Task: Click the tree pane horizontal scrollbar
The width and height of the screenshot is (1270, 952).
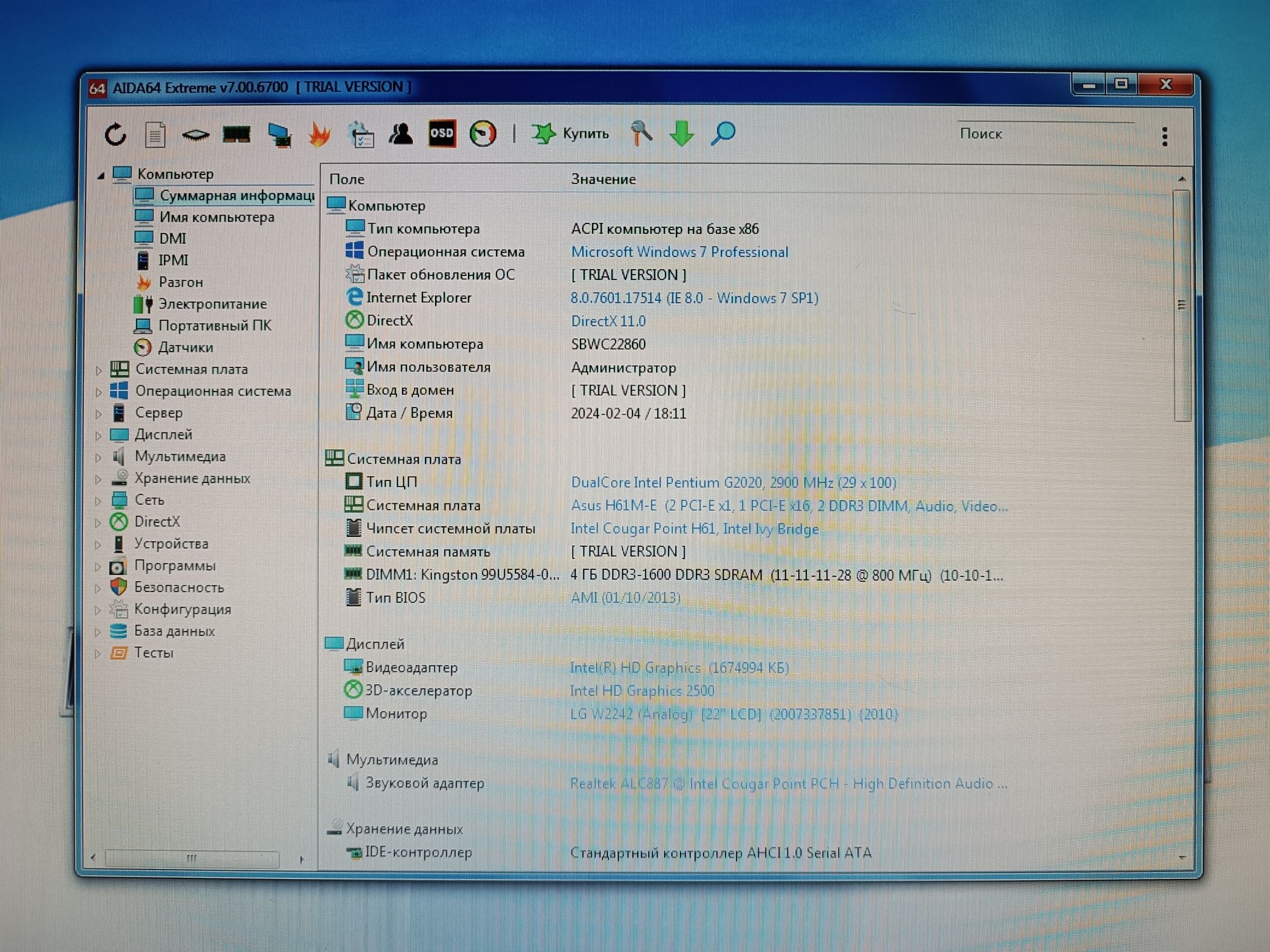Action: (192, 859)
